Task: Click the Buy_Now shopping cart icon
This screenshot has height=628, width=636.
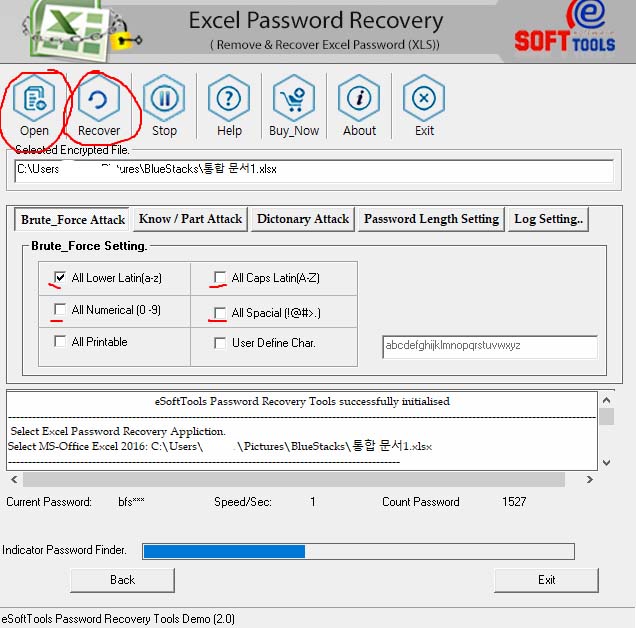Action: [294, 99]
